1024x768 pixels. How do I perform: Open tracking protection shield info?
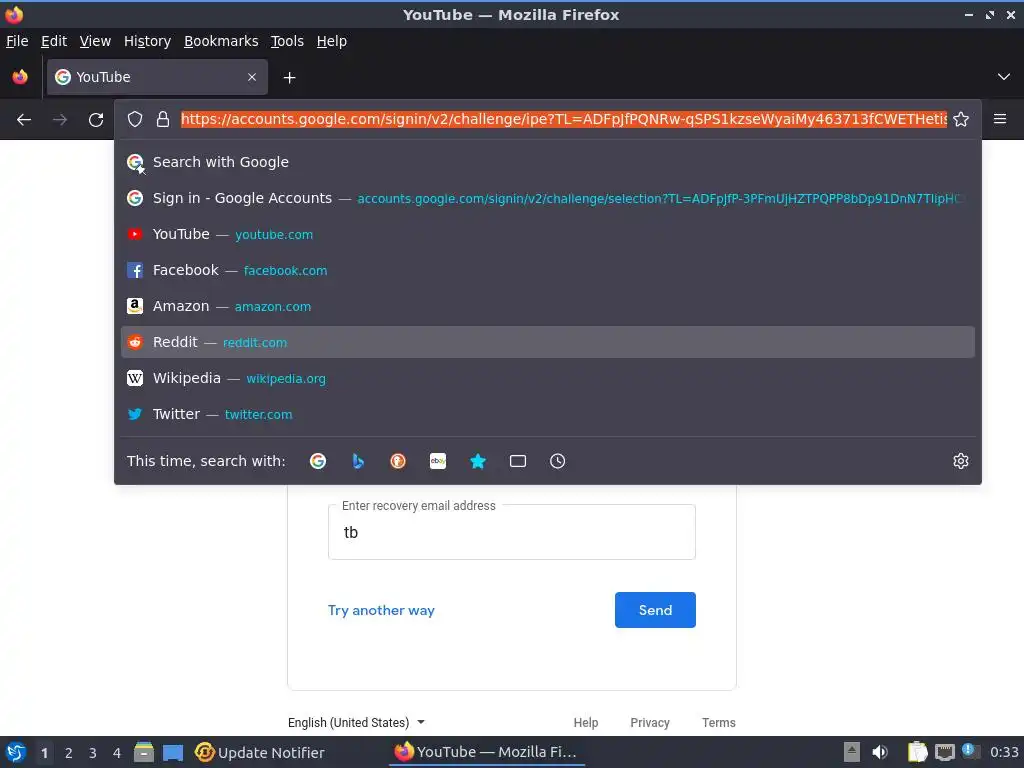tap(135, 119)
